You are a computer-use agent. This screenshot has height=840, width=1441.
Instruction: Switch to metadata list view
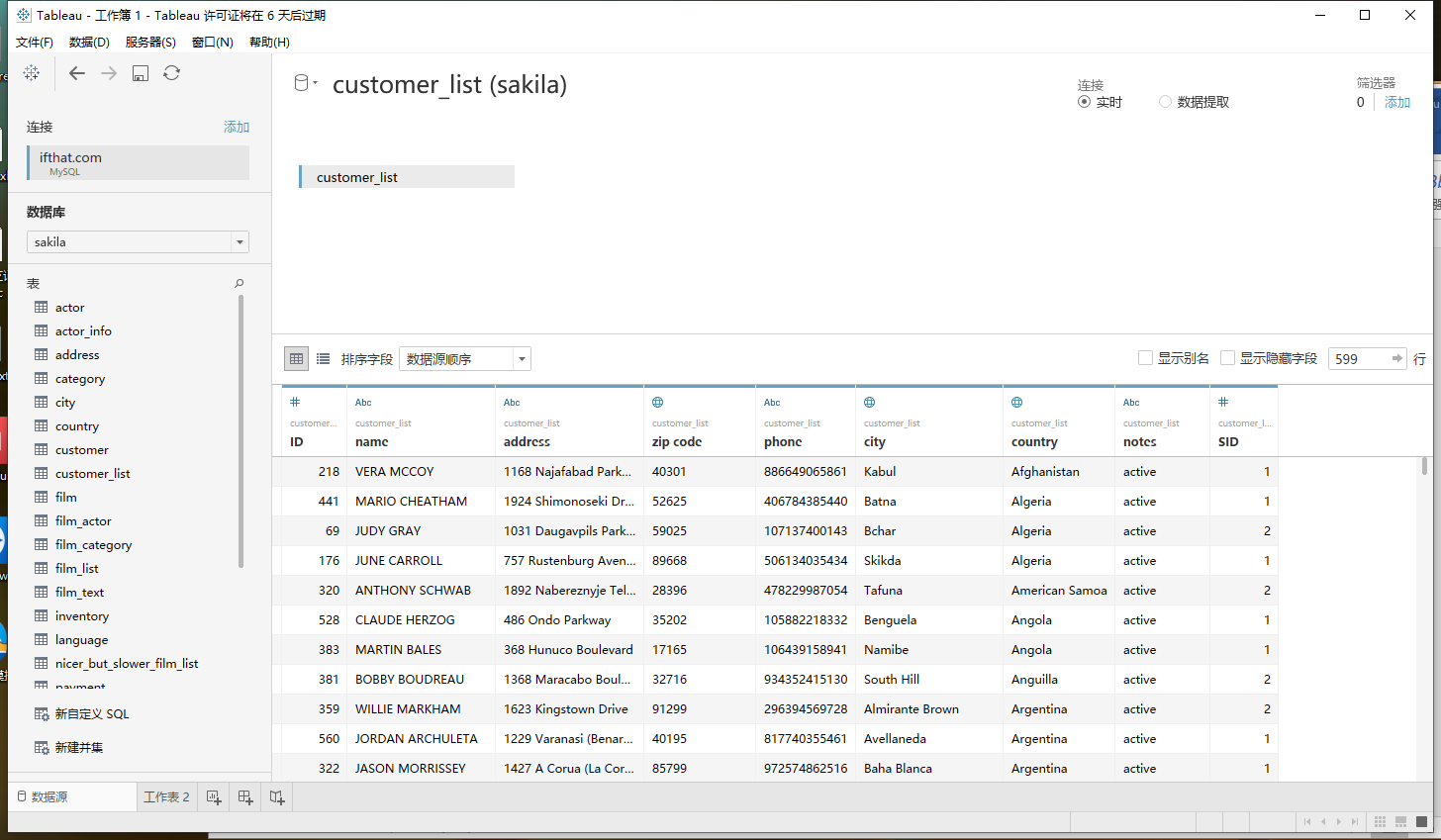[x=323, y=359]
